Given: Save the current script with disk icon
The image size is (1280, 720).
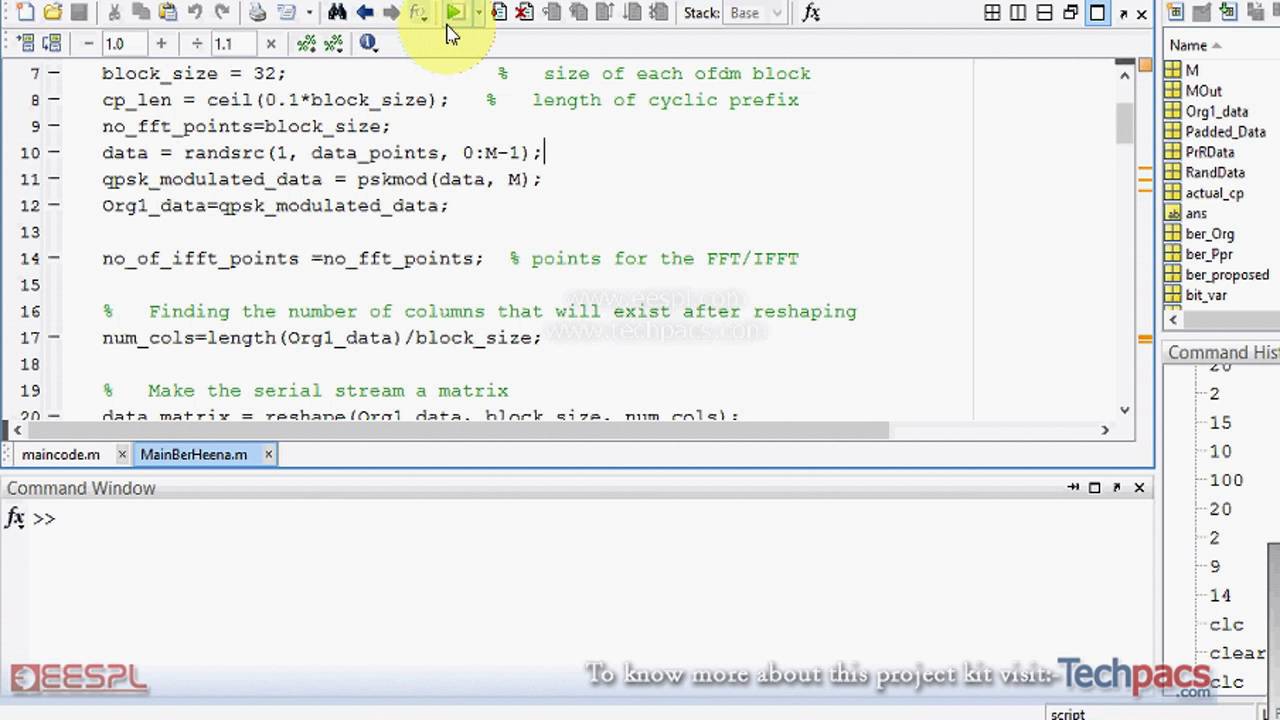Looking at the screenshot, I should click(x=78, y=13).
